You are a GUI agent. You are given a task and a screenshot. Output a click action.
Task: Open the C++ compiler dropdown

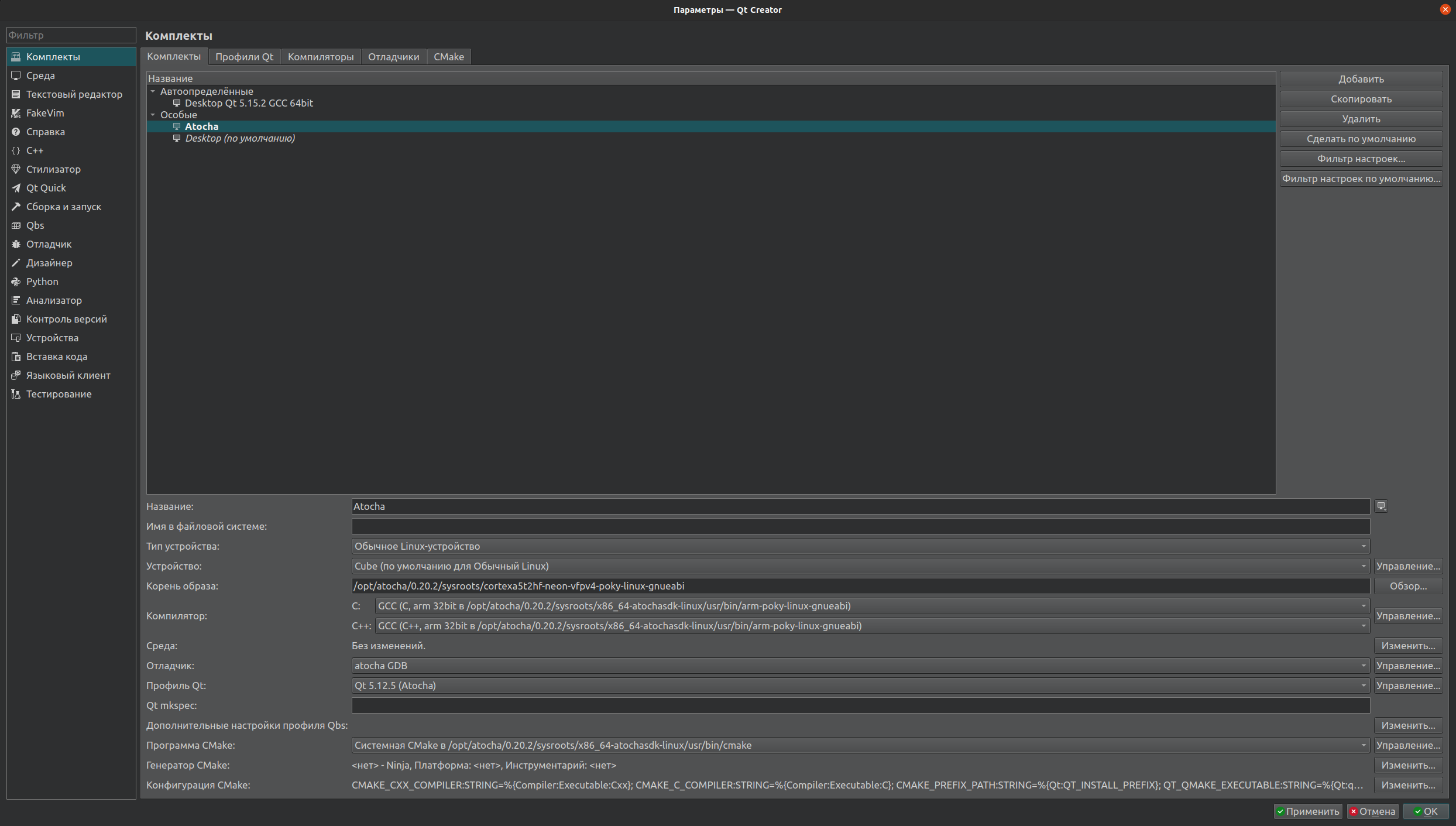coord(872,626)
